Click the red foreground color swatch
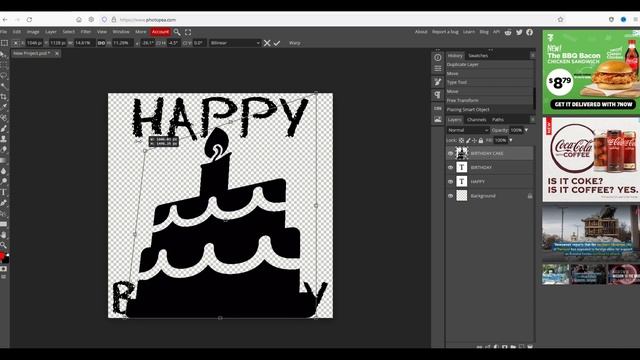Viewport: 640px width, 360px height. 2,256
